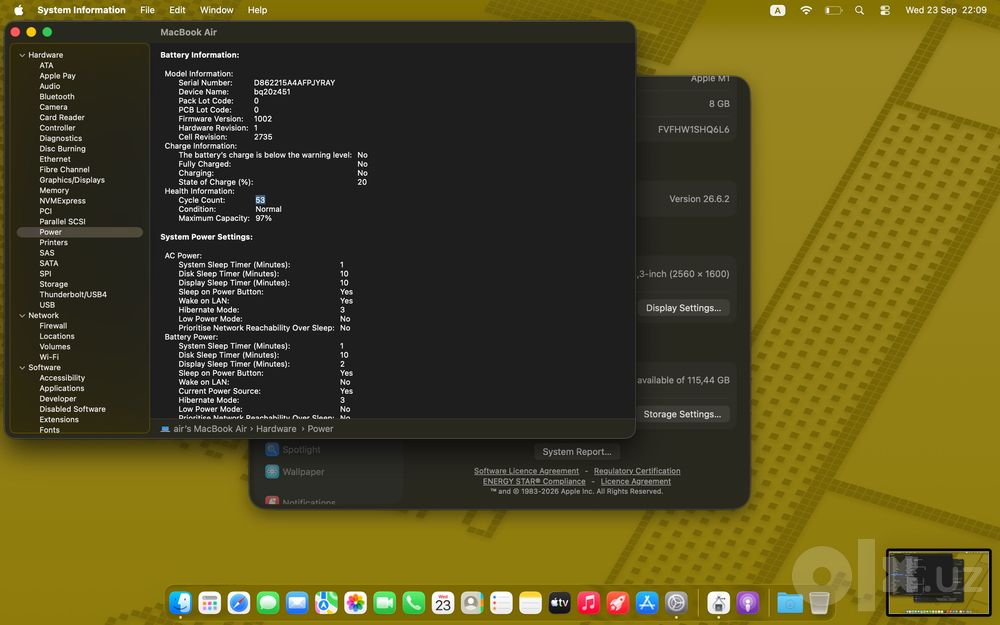Open App Store in Dock
The width and height of the screenshot is (1000, 625).
point(647,602)
